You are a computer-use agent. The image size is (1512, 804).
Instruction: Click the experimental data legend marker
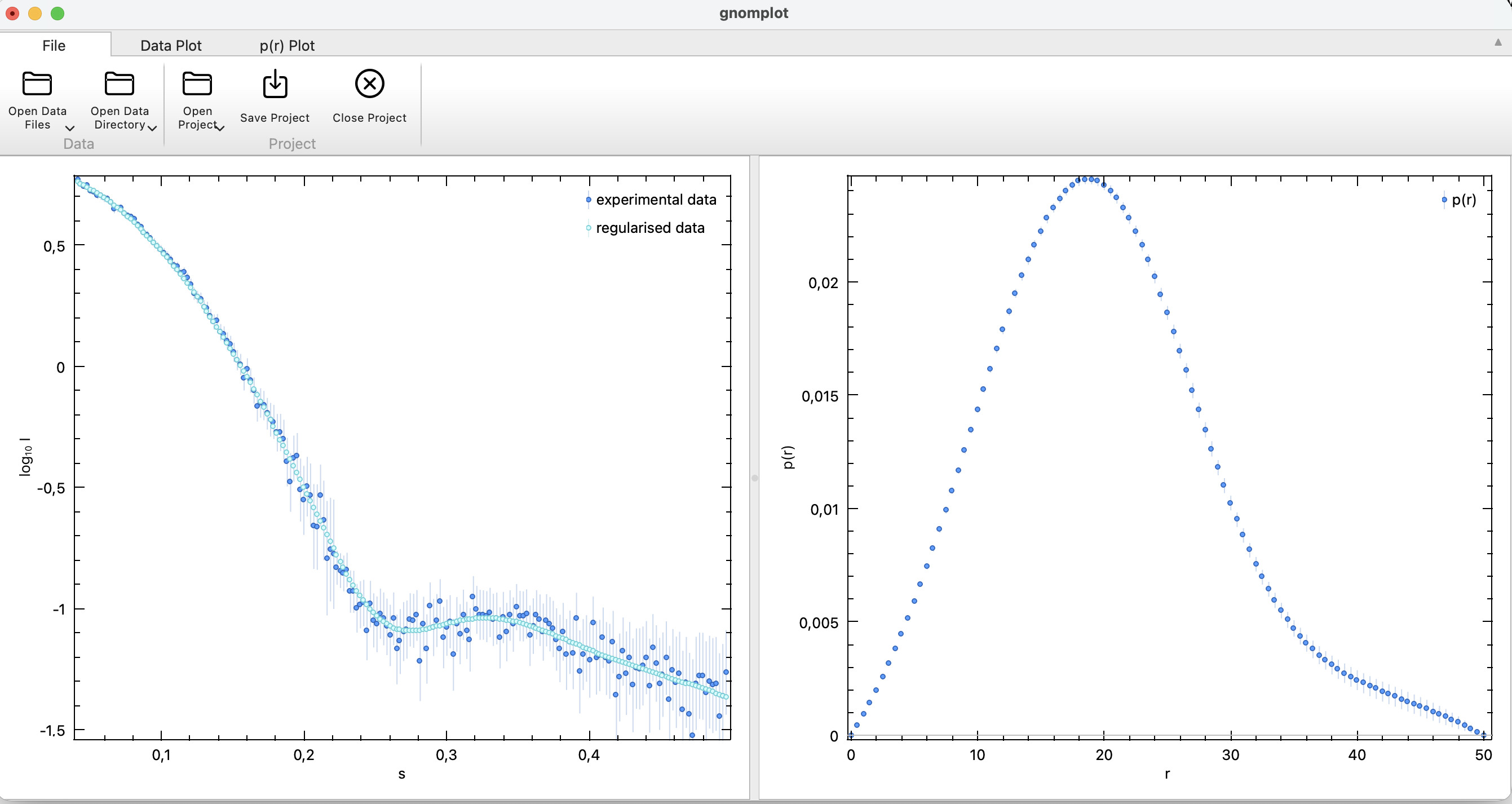click(588, 200)
